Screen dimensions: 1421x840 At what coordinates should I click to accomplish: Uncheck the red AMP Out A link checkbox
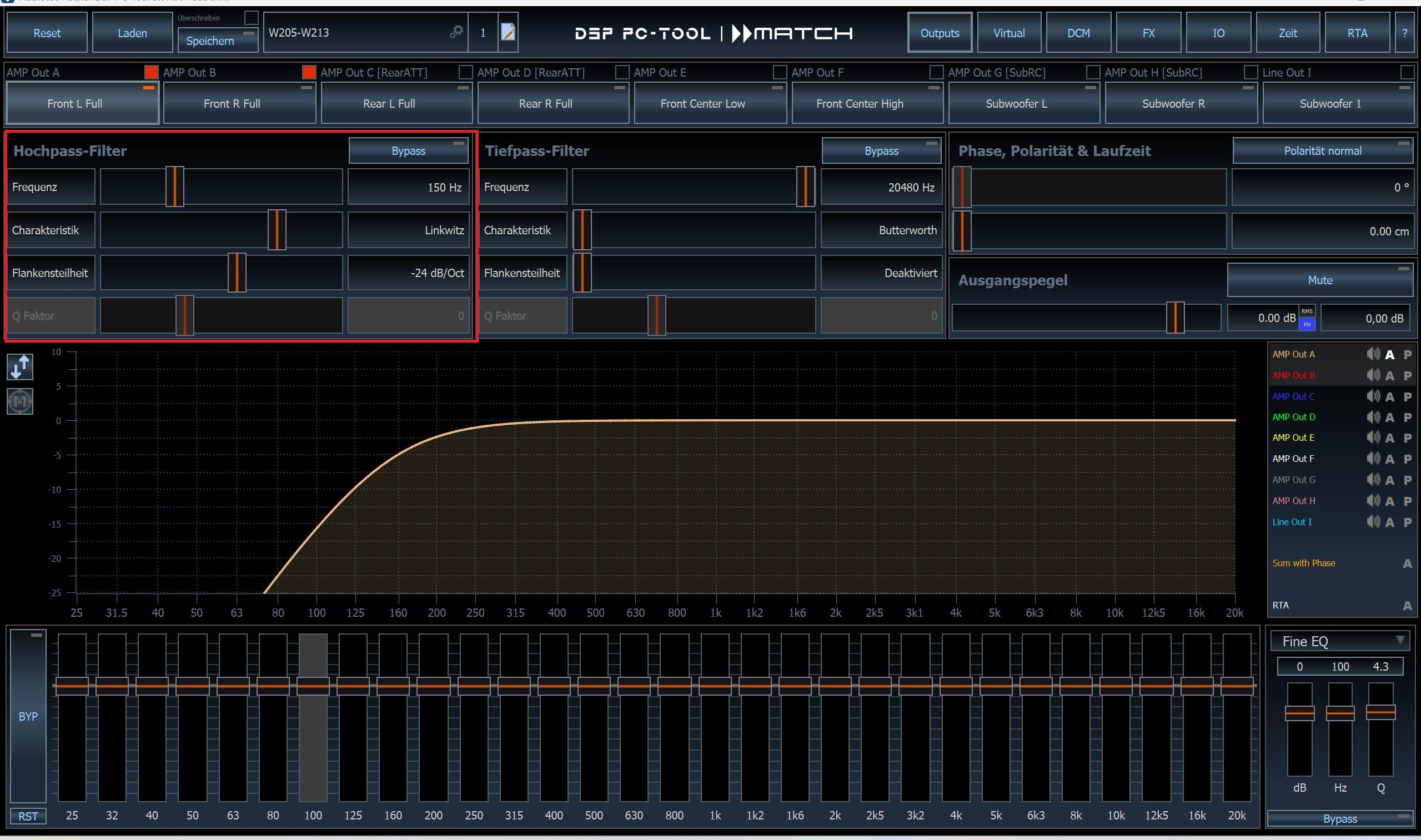tap(151, 72)
